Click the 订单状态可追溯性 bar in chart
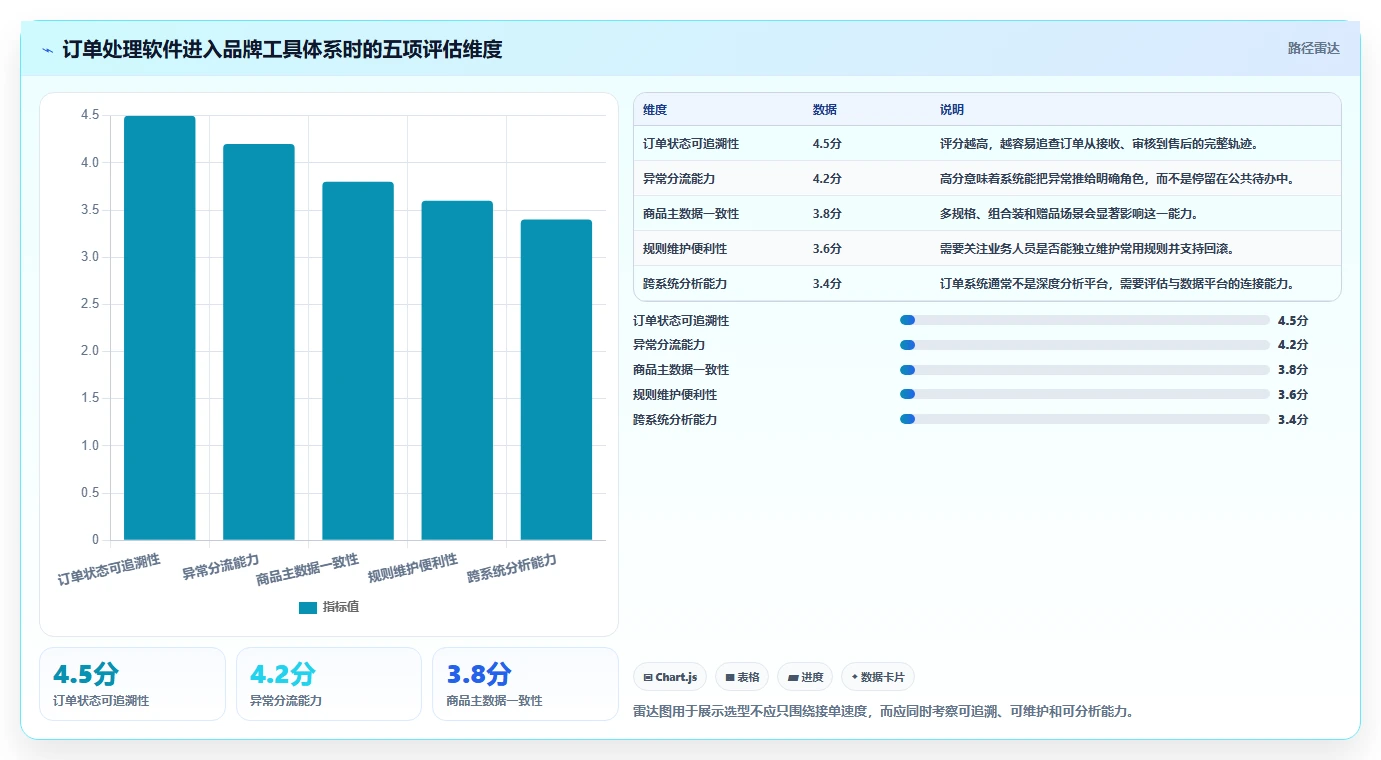 tap(159, 328)
